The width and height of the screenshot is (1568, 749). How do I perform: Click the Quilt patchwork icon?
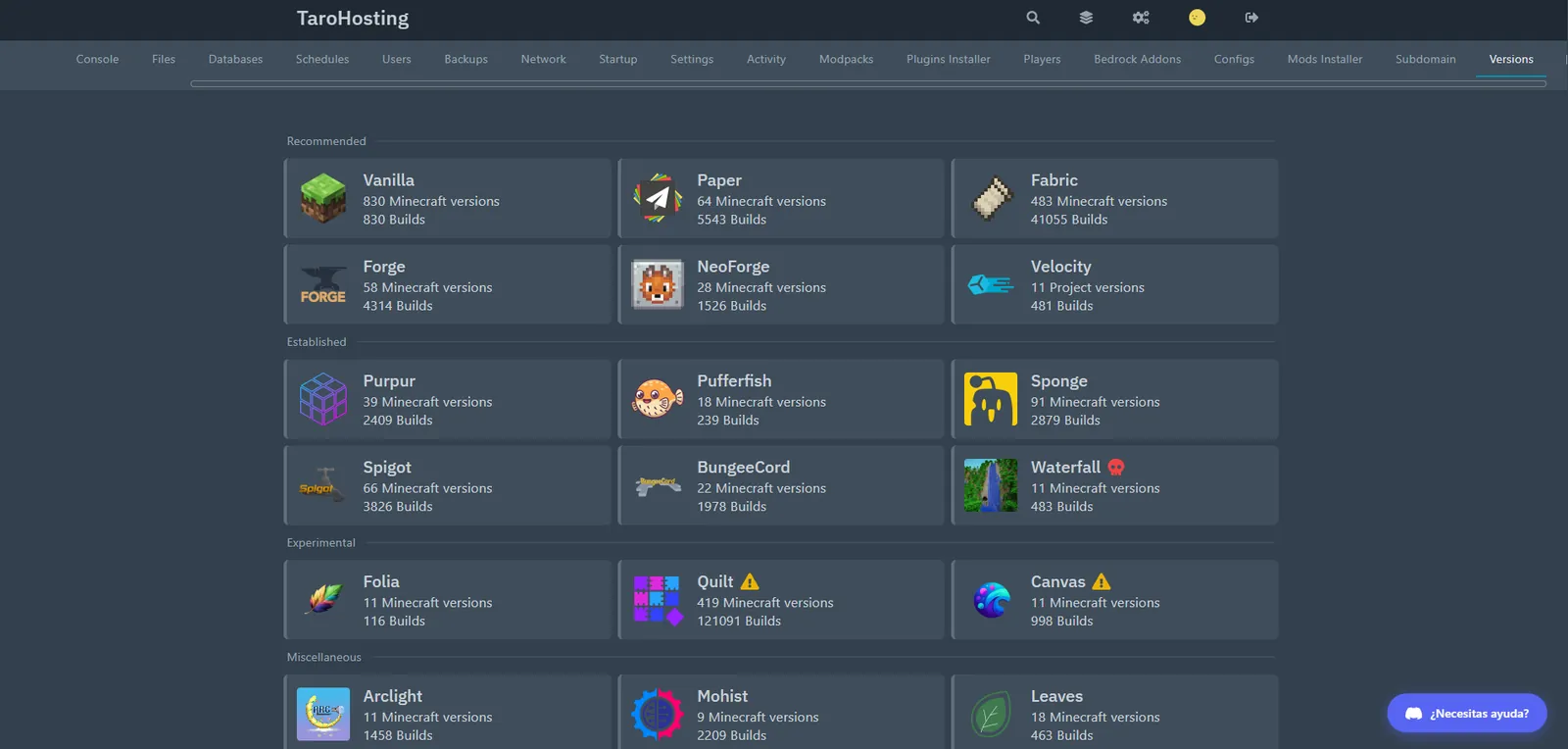pyautogui.click(x=658, y=600)
